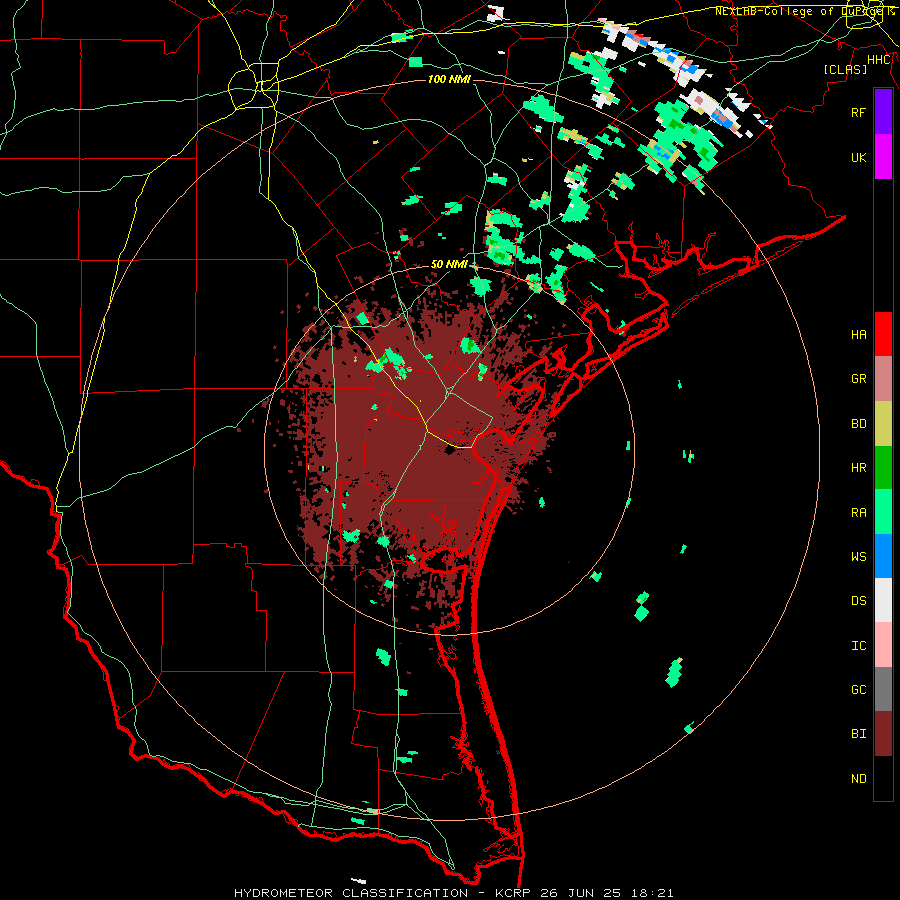
Task: Click the GC legend label
Action: [858, 690]
